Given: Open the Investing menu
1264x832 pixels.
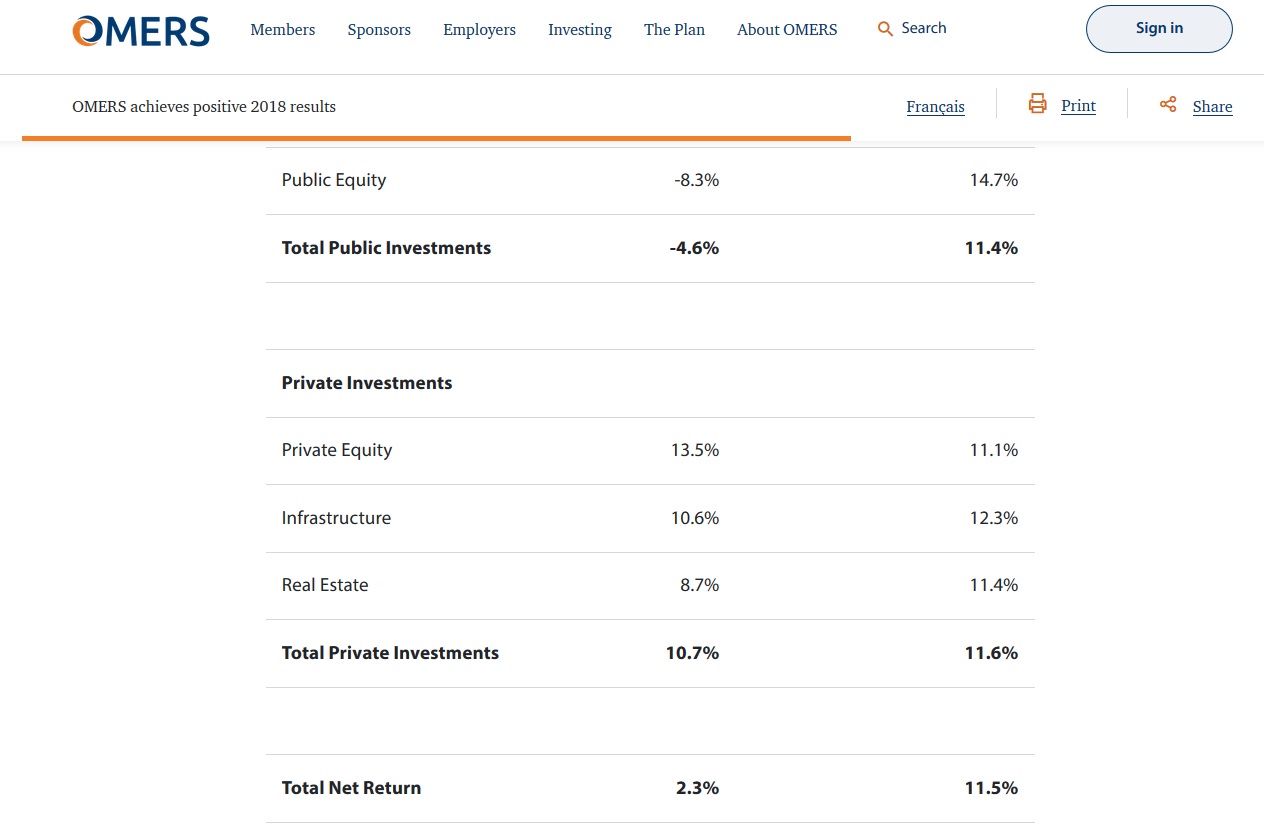Looking at the screenshot, I should coord(579,30).
